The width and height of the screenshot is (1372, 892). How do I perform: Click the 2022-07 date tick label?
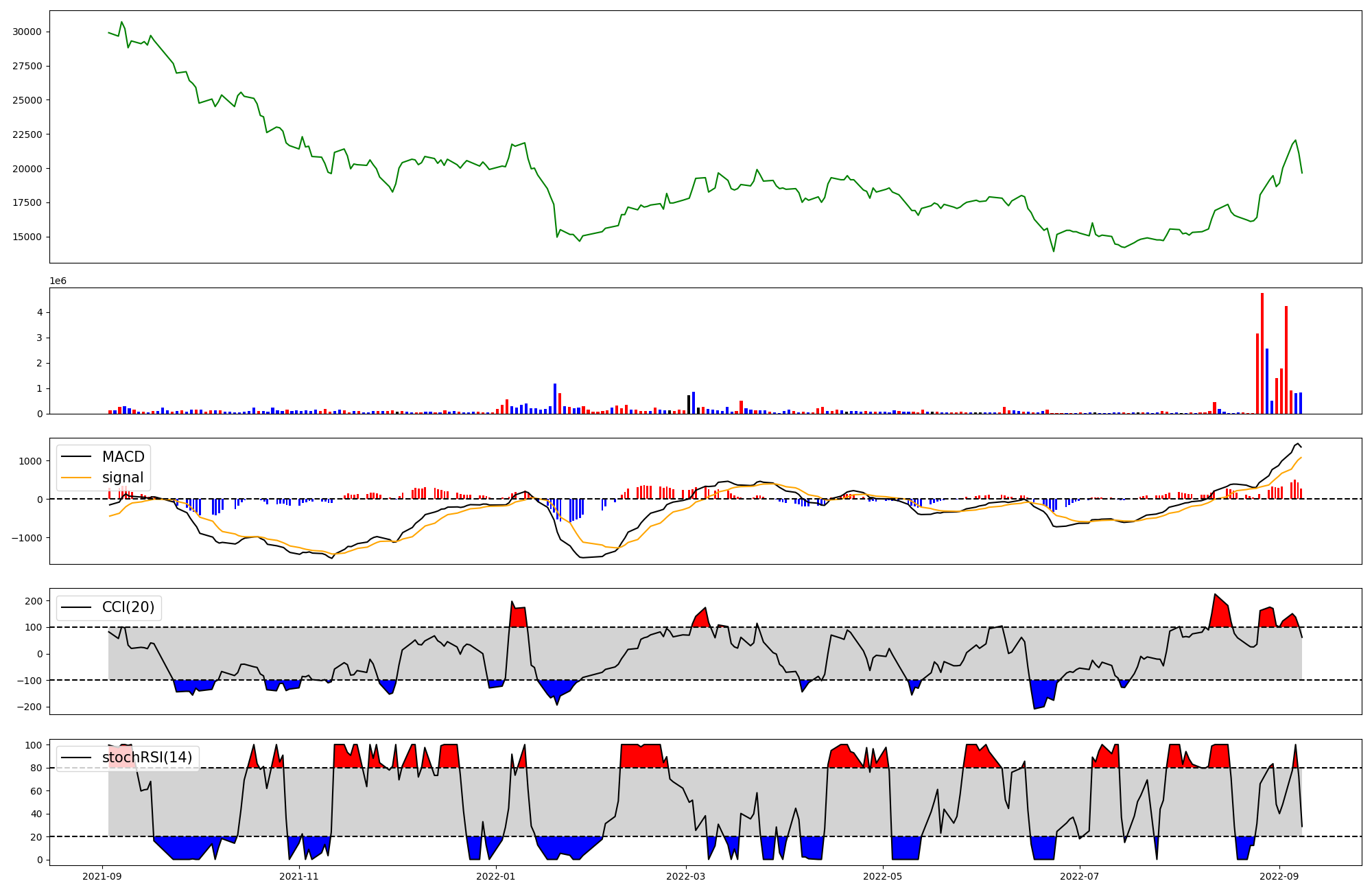click(x=1080, y=876)
